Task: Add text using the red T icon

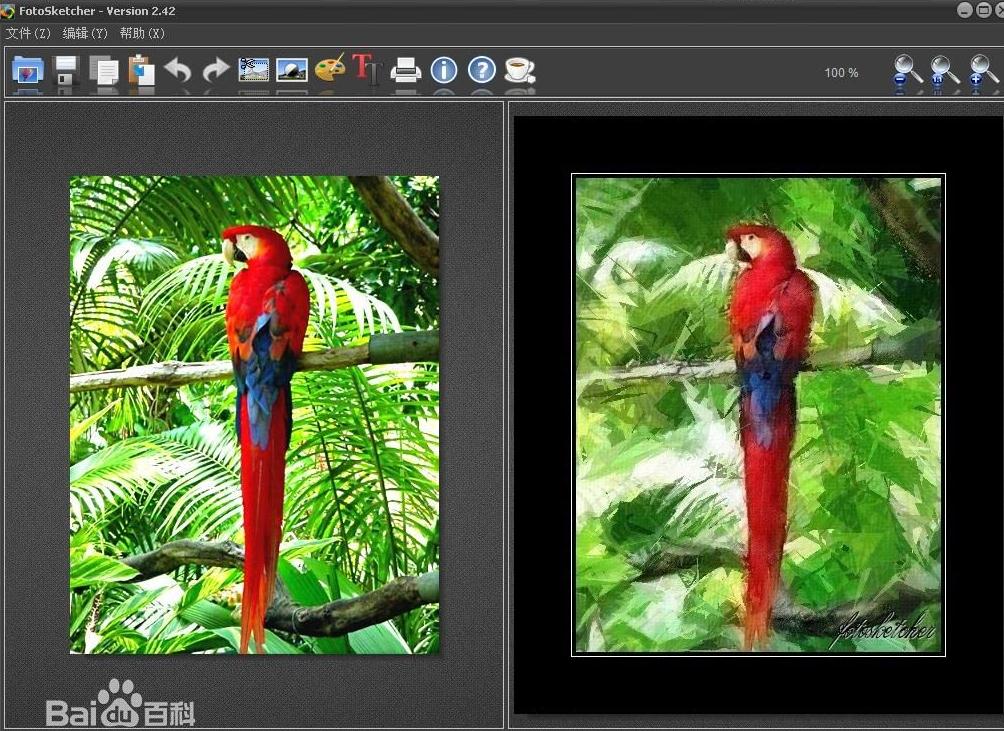Action: (367, 68)
